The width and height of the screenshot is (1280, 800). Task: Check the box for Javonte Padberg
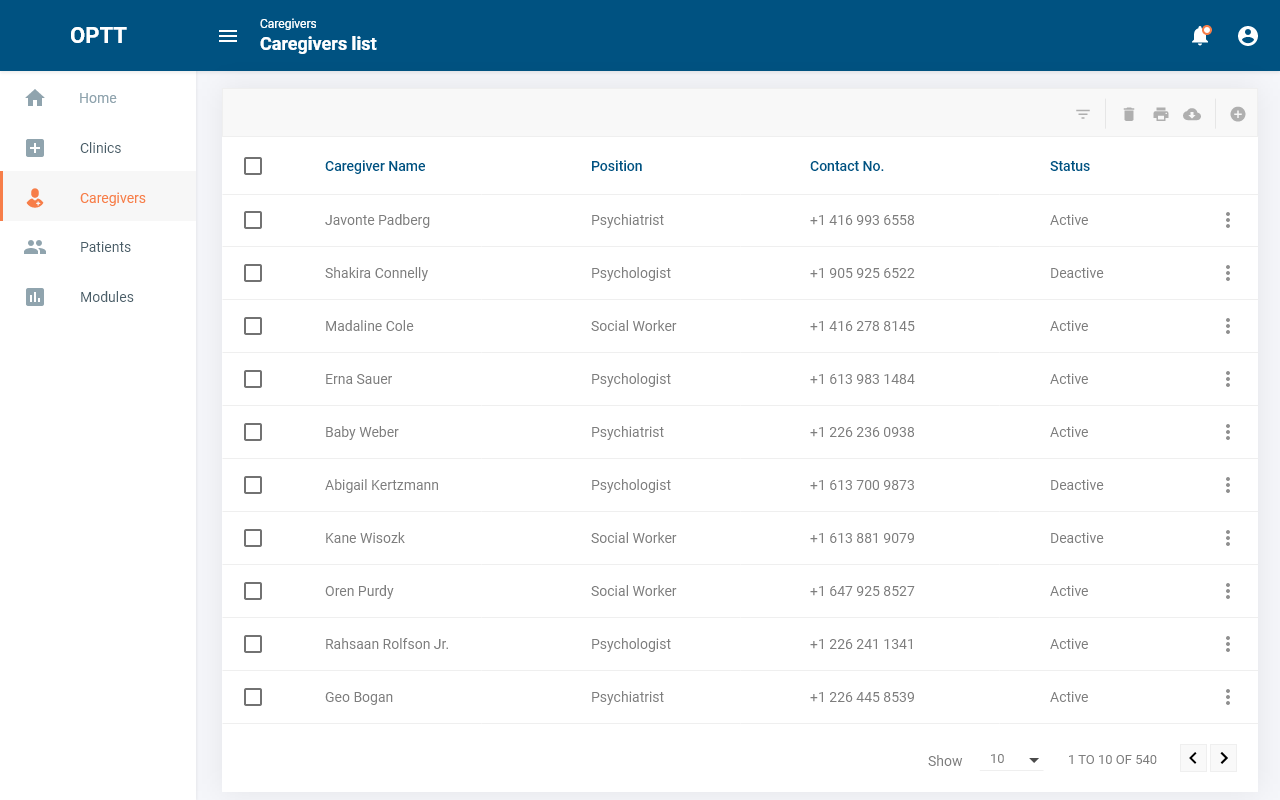coord(253,220)
